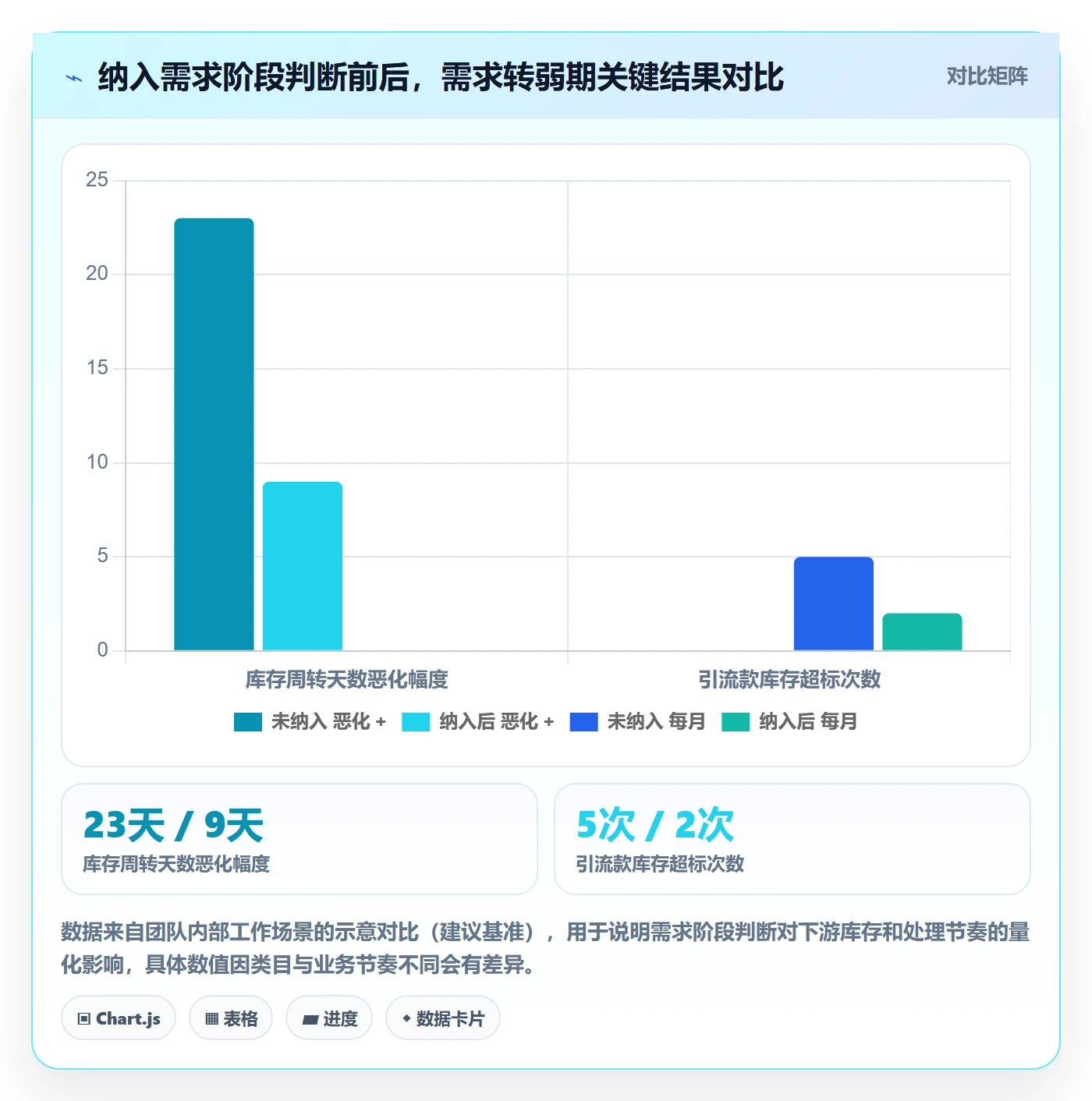This screenshot has height=1101, width=1092.
Task: Click the 数据卡片 tag
Action: (443, 1018)
